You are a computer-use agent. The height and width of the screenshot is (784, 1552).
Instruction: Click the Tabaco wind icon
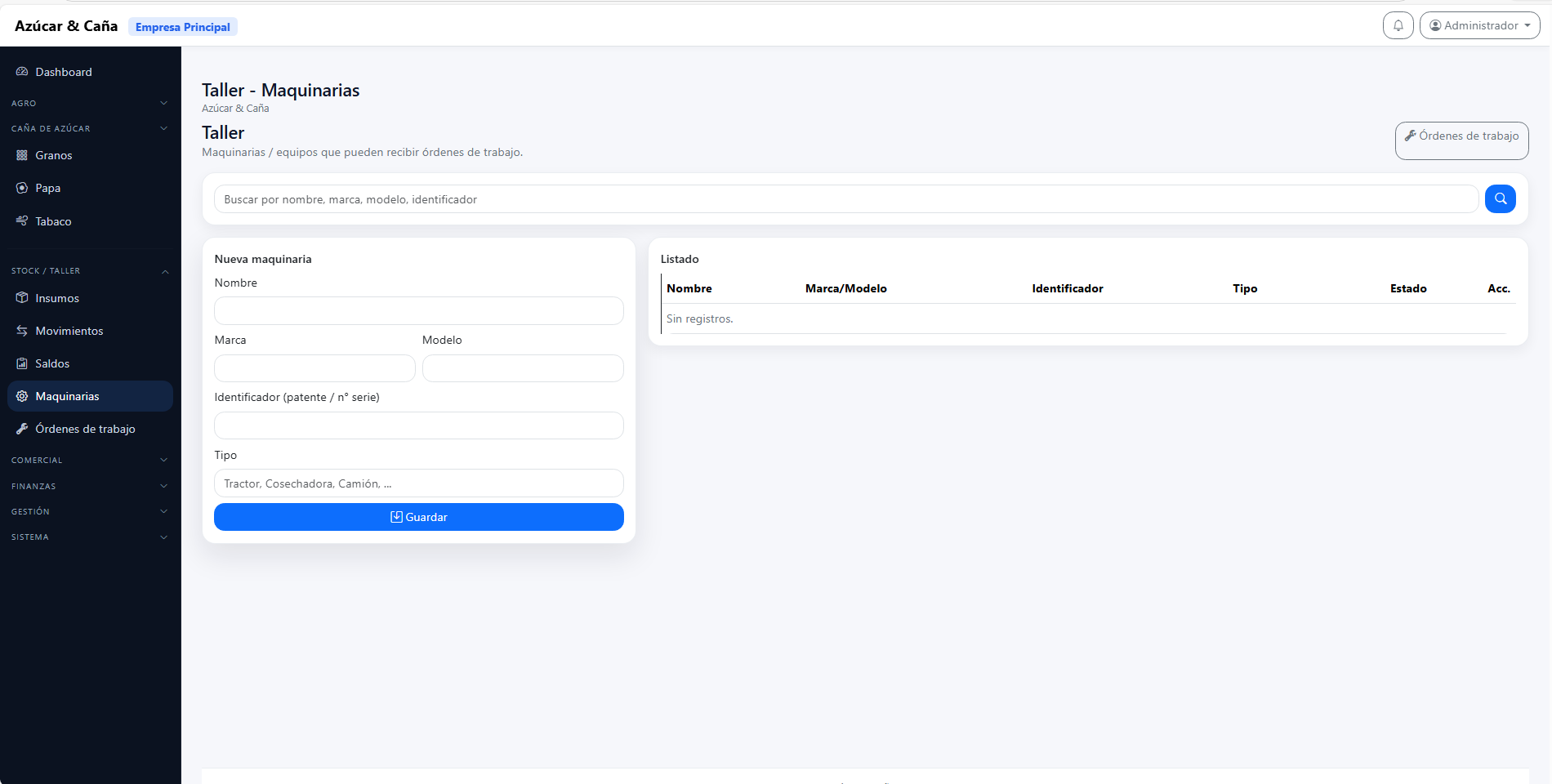coord(22,221)
